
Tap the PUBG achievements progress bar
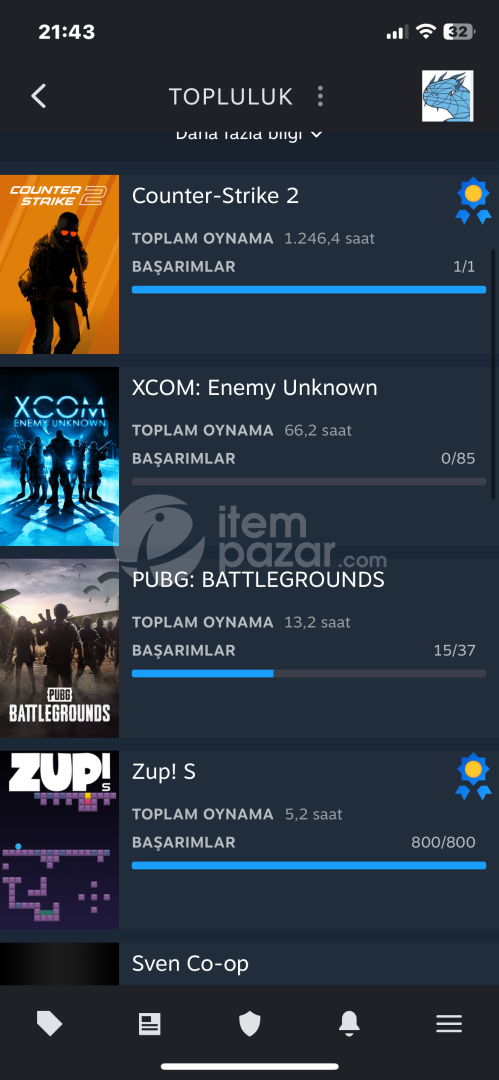(309, 674)
